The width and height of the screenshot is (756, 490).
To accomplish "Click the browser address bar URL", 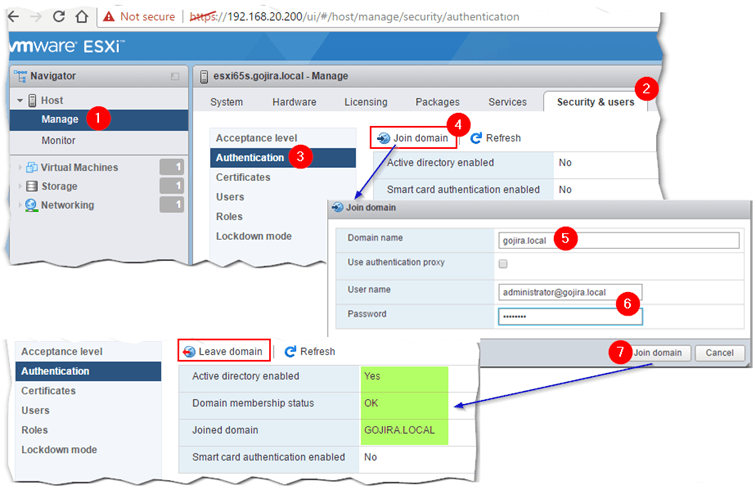I will 354,17.
